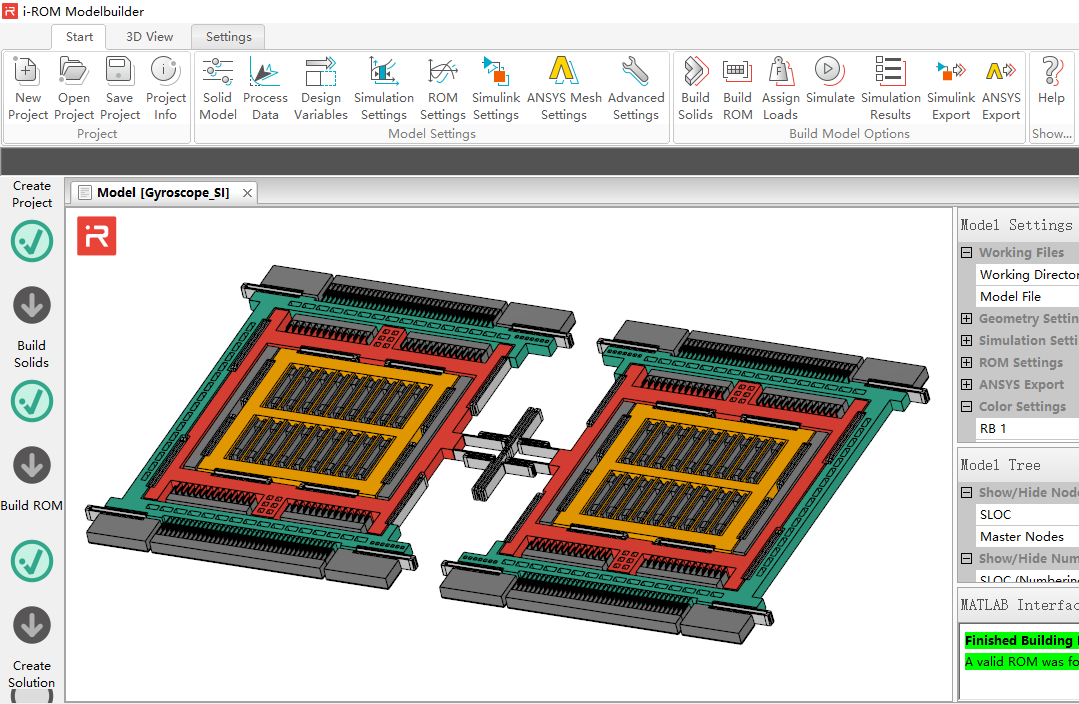
Task: Open ANSYS Mesh Settings
Action: tap(564, 88)
